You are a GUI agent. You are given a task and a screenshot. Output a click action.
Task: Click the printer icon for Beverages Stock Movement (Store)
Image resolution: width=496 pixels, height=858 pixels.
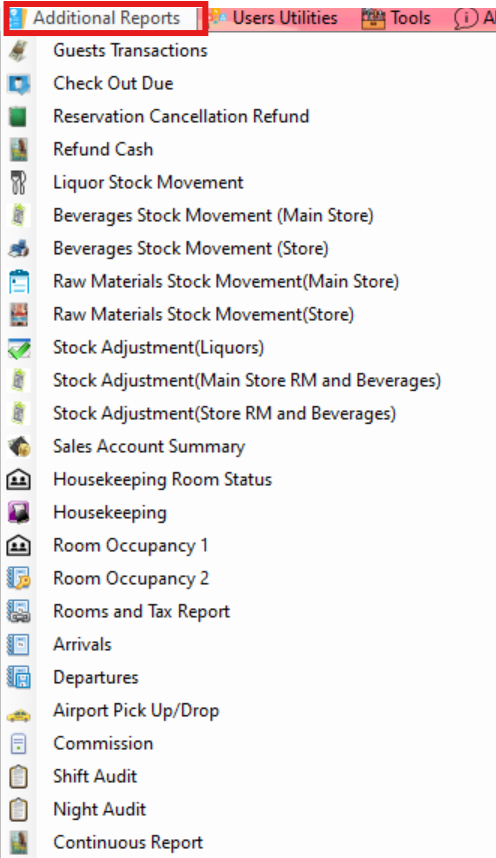pyautogui.click(x=19, y=249)
